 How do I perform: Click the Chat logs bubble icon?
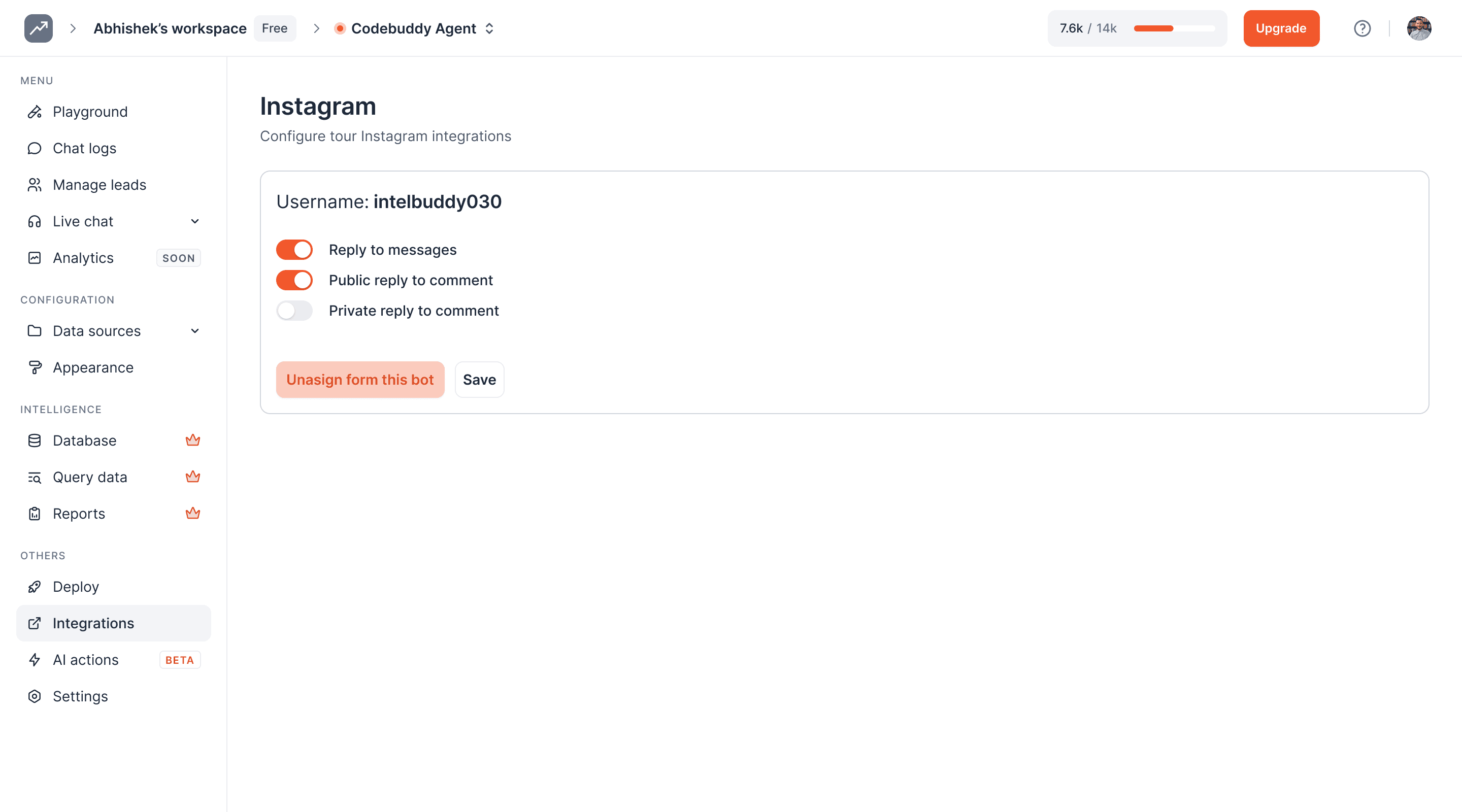[35, 148]
